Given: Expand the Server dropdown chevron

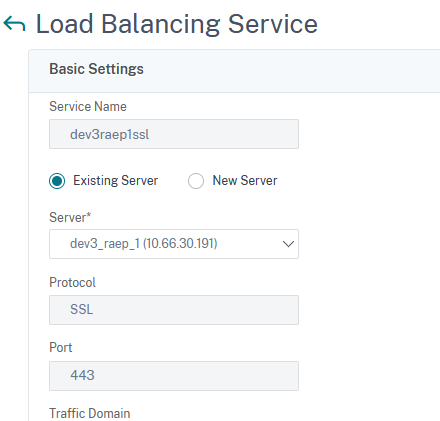Looking at the screenshot, I should coord(288,244).
